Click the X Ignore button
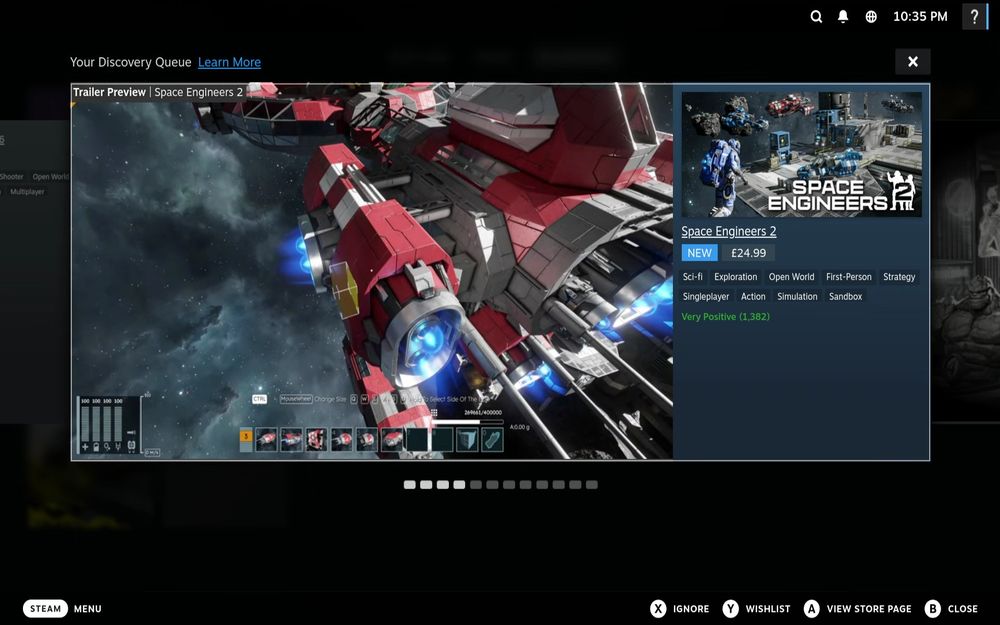 click(x=680, y=609)
